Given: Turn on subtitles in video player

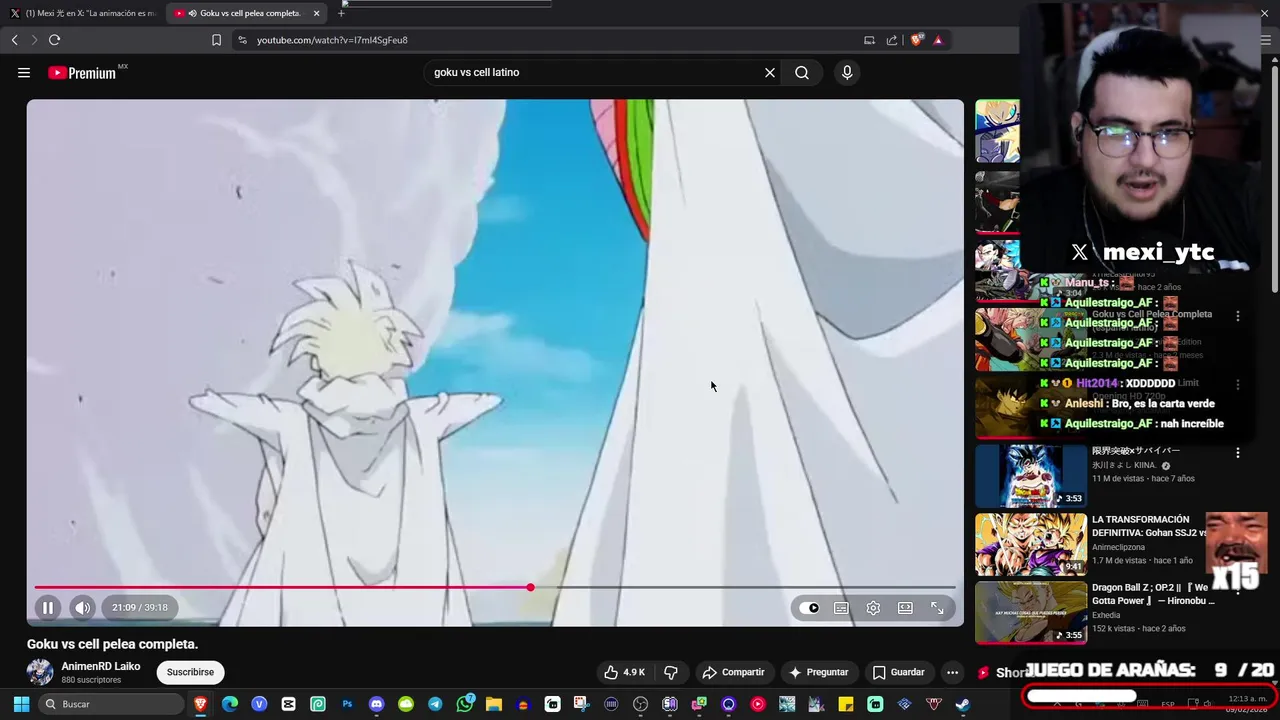Looking at the screenshot, I should (841, 608).
